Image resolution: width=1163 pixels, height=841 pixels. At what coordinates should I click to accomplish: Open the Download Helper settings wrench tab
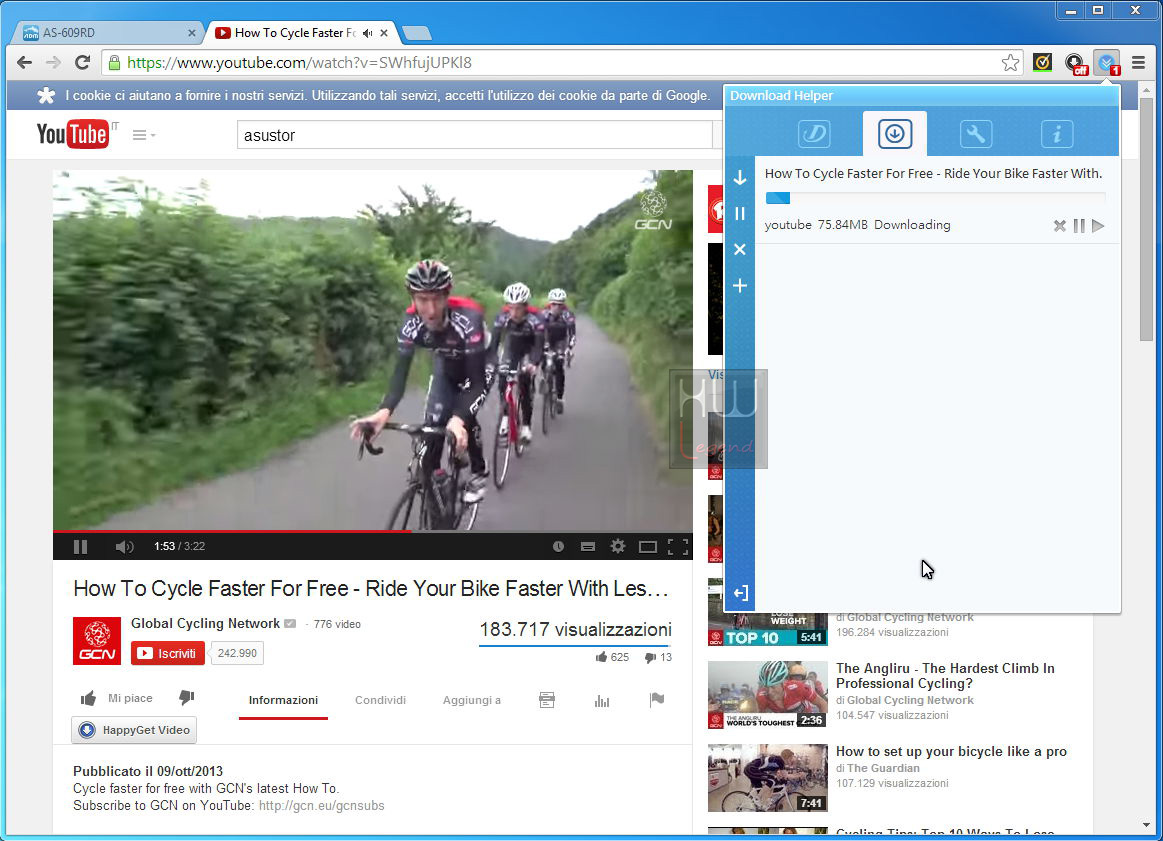[975, 133]
